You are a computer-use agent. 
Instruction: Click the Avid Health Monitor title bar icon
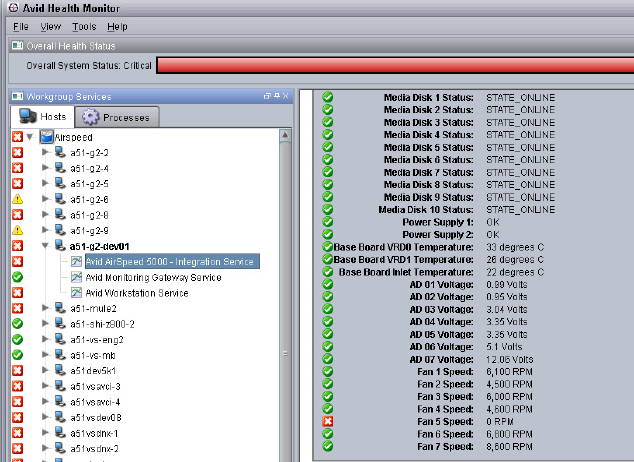tap(13, 7)
